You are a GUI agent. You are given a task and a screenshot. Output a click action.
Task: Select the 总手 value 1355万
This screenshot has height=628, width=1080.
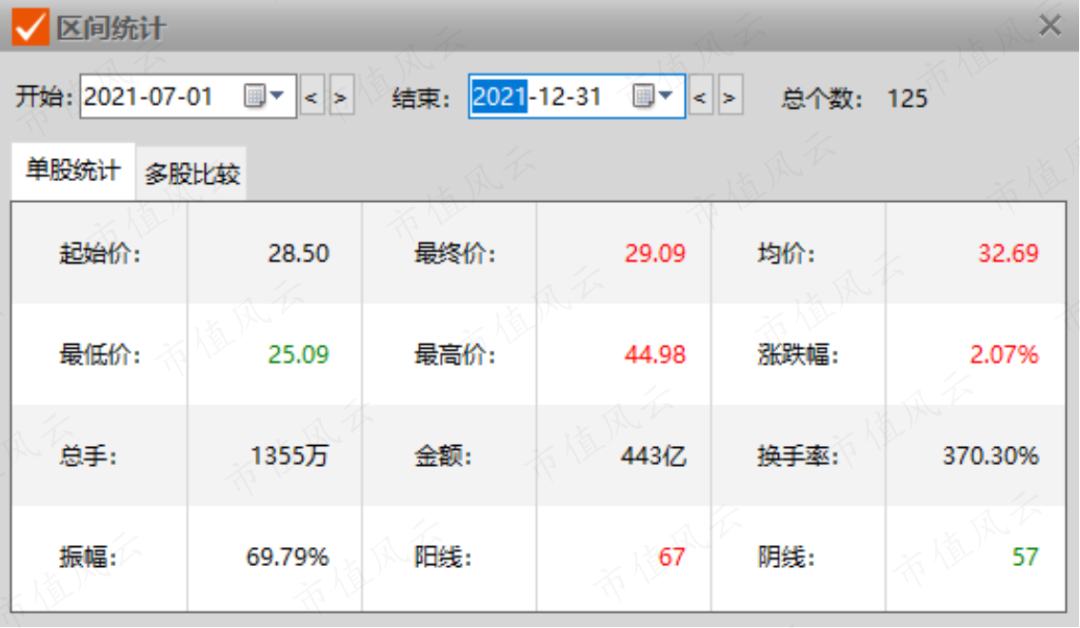point(289,456)
